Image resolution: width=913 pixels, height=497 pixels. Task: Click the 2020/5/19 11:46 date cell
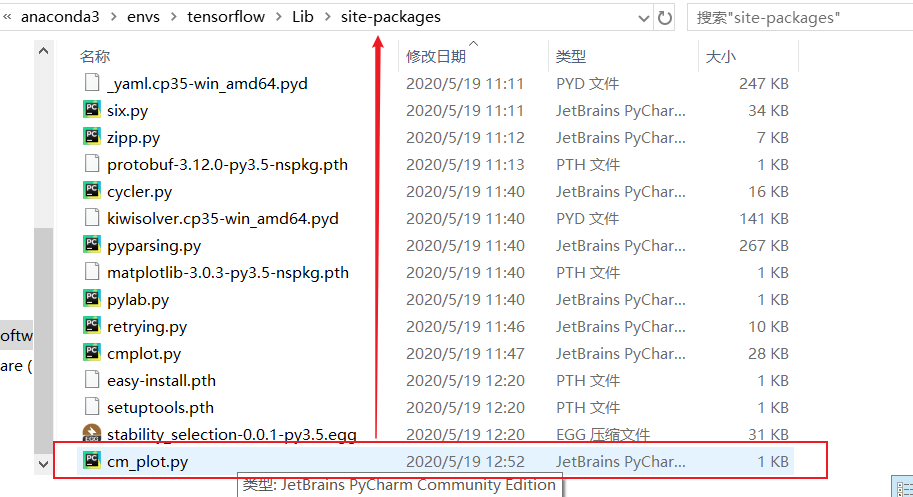[x=465, y=326]
